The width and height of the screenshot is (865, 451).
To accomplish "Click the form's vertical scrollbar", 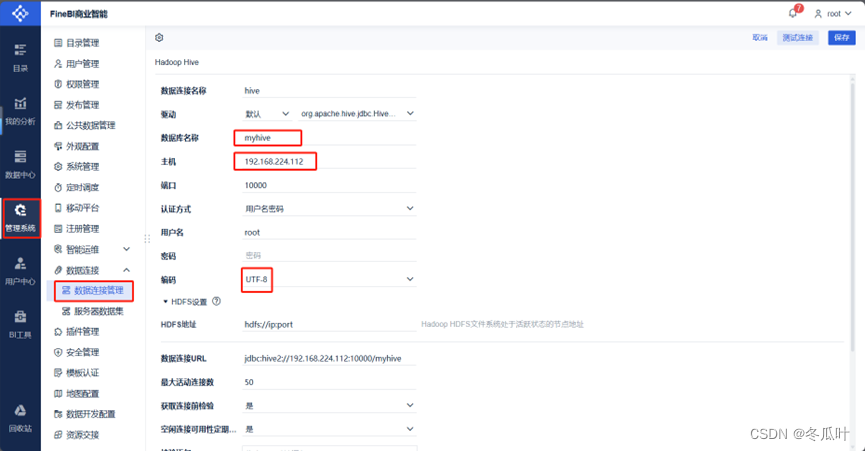I will pyautogui.click(x=853, y=215).
